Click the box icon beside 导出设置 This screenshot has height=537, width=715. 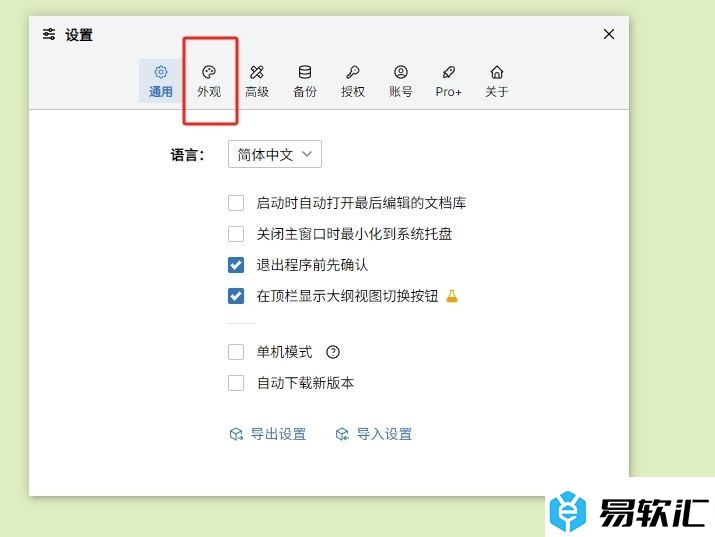236,434
